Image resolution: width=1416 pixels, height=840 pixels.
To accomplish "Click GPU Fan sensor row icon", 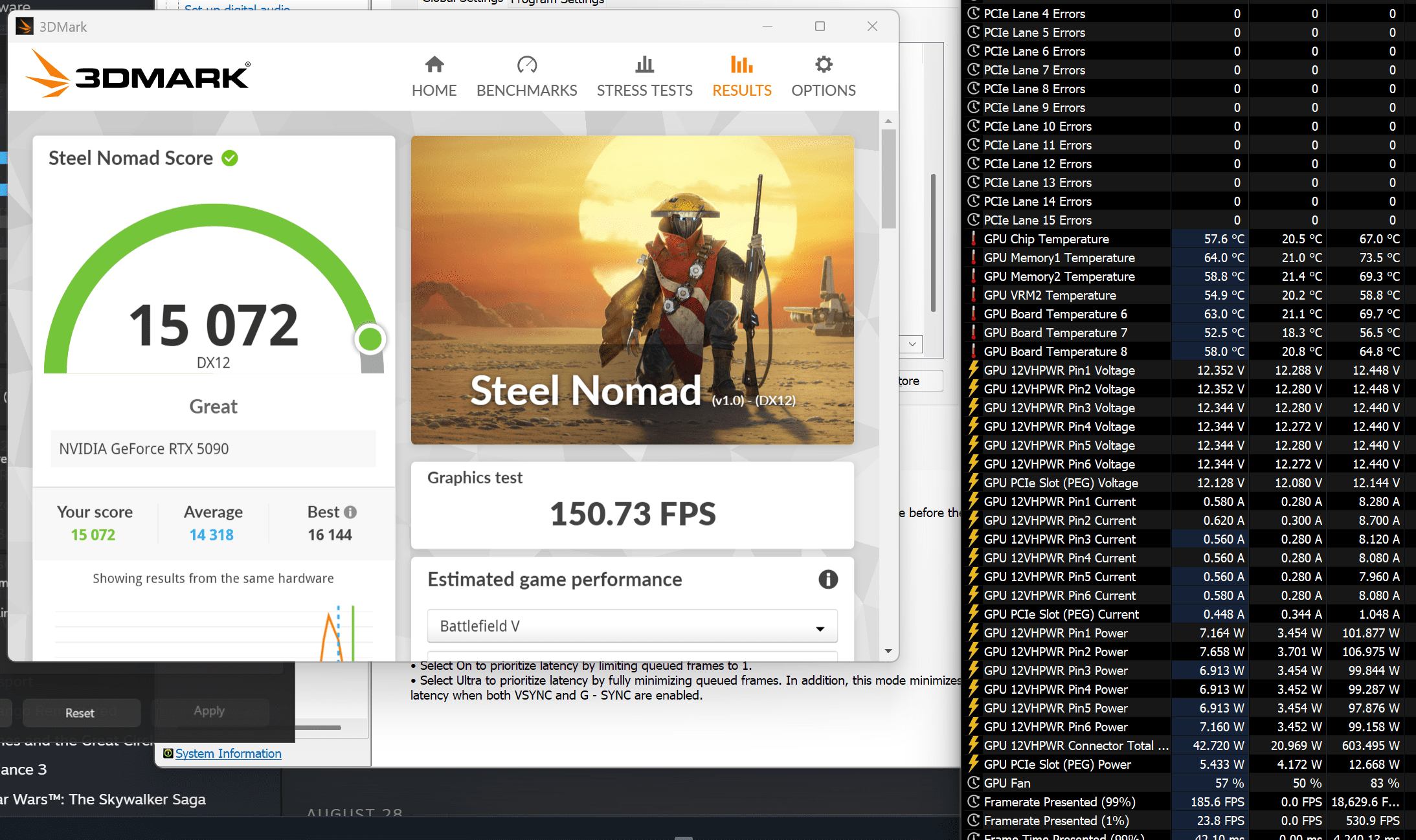I will coord(973,783).
